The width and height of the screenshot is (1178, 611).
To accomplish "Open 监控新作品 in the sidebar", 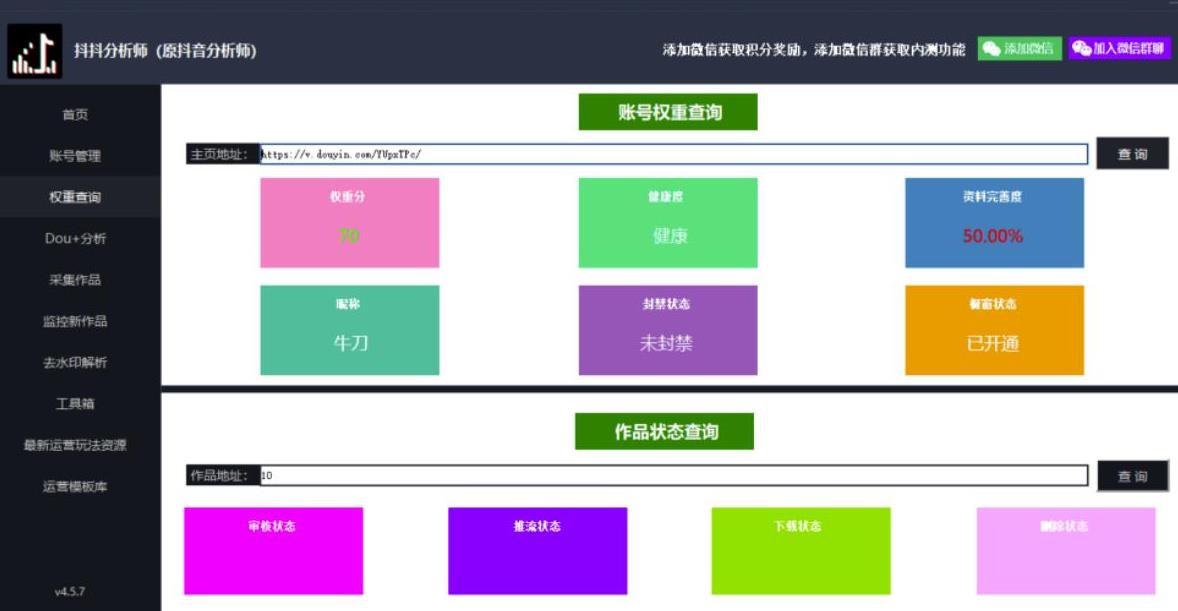I will [x=75, y=321].
